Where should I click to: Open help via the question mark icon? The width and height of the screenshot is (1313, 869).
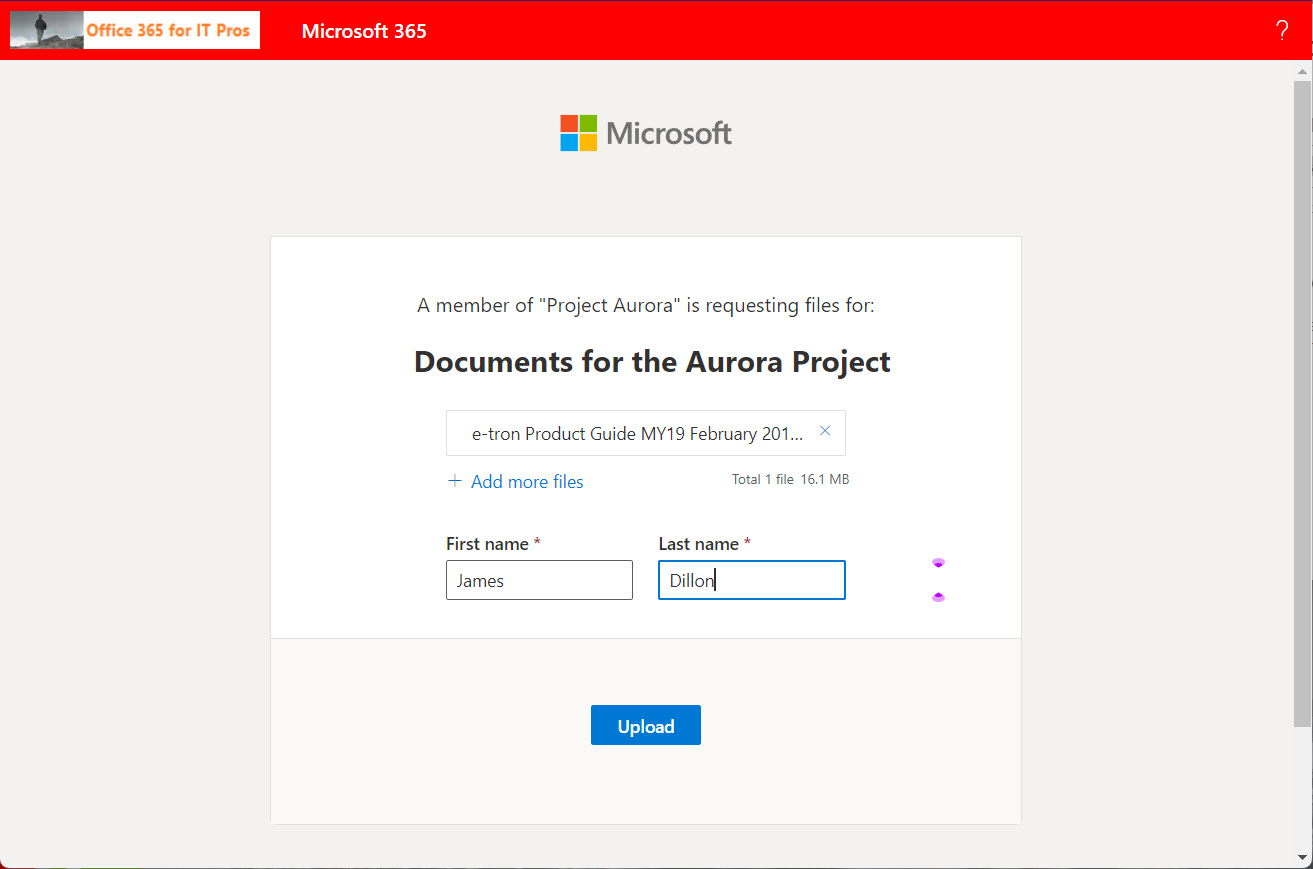click(1282, 31)
